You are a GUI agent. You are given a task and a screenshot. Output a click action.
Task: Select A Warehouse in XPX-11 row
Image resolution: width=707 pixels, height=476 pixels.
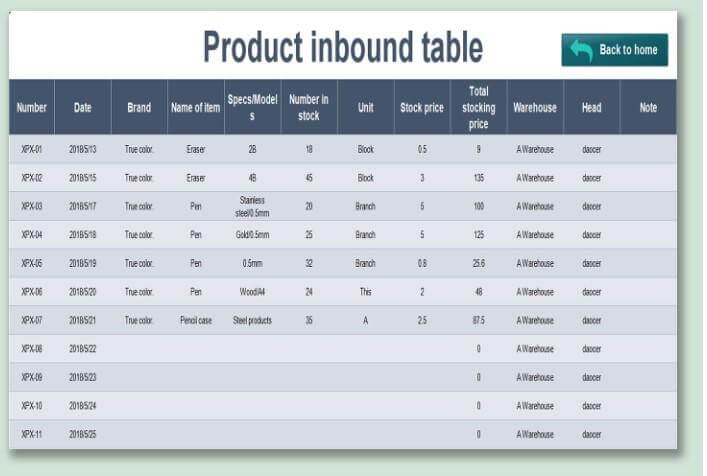click(x=535, y=434)
